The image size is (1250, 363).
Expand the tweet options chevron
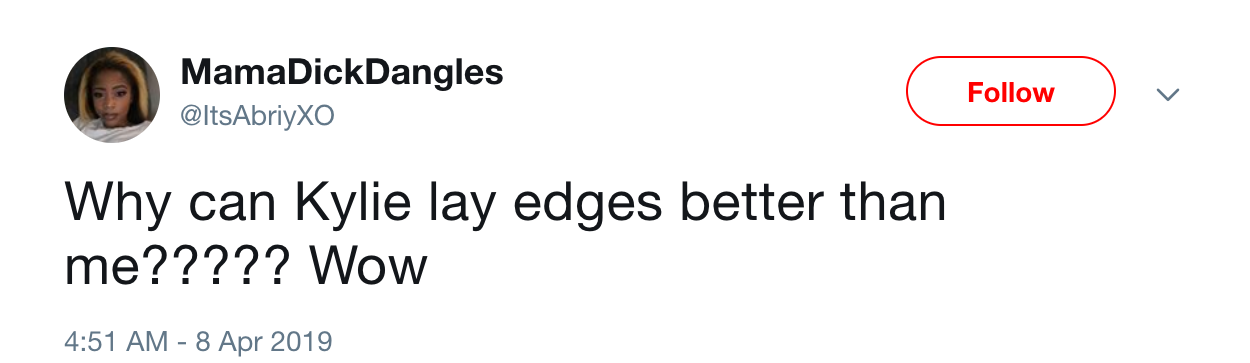[1167, 94]
